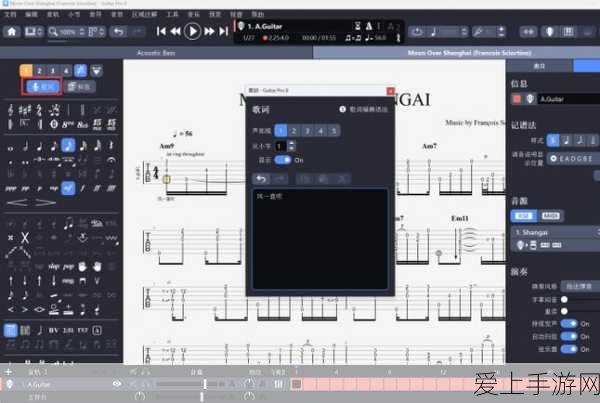
Task: Select lyrics line 1 in the lyrics dialog
Action: [280, 131]
